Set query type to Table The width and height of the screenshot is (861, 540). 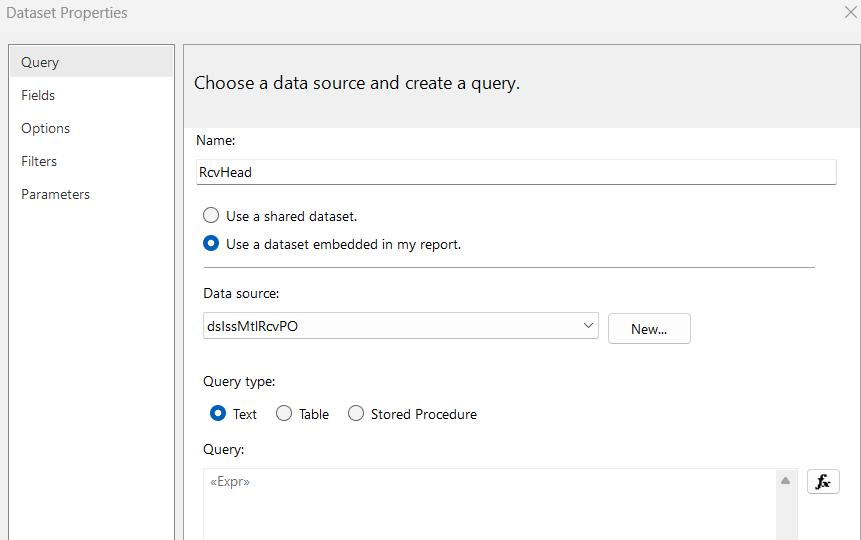pos(284,414)
